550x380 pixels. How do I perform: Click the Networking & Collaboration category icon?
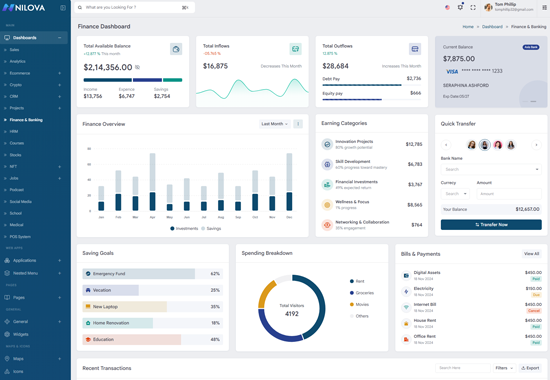pos(327,225)
